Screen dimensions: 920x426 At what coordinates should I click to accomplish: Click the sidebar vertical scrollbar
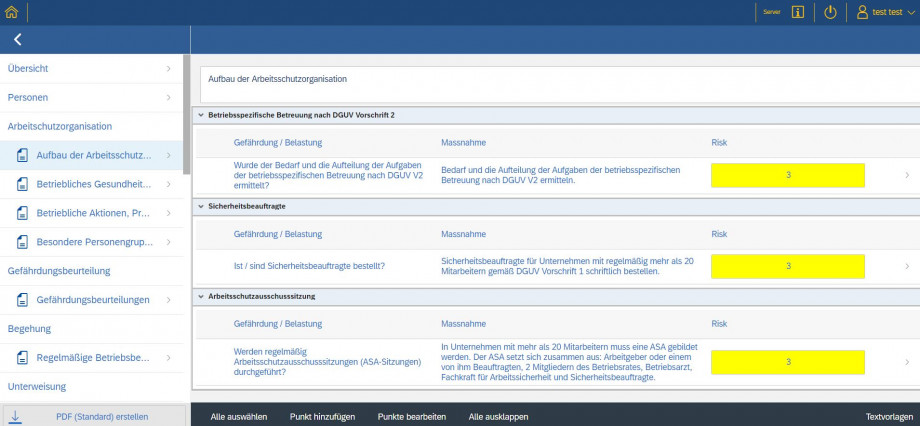(187, 114)
